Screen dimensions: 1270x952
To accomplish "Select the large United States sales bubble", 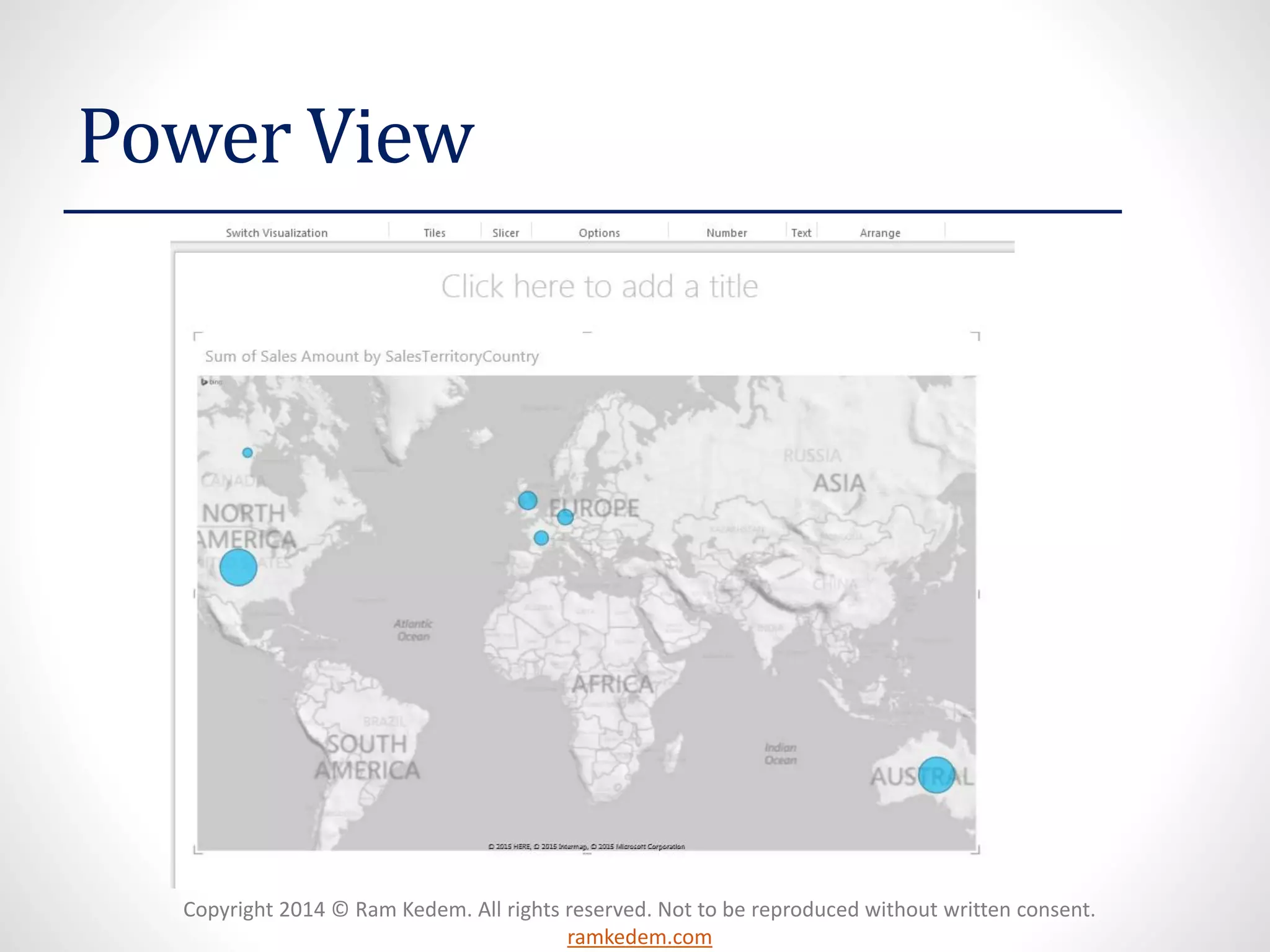I will tap(238, 567).
